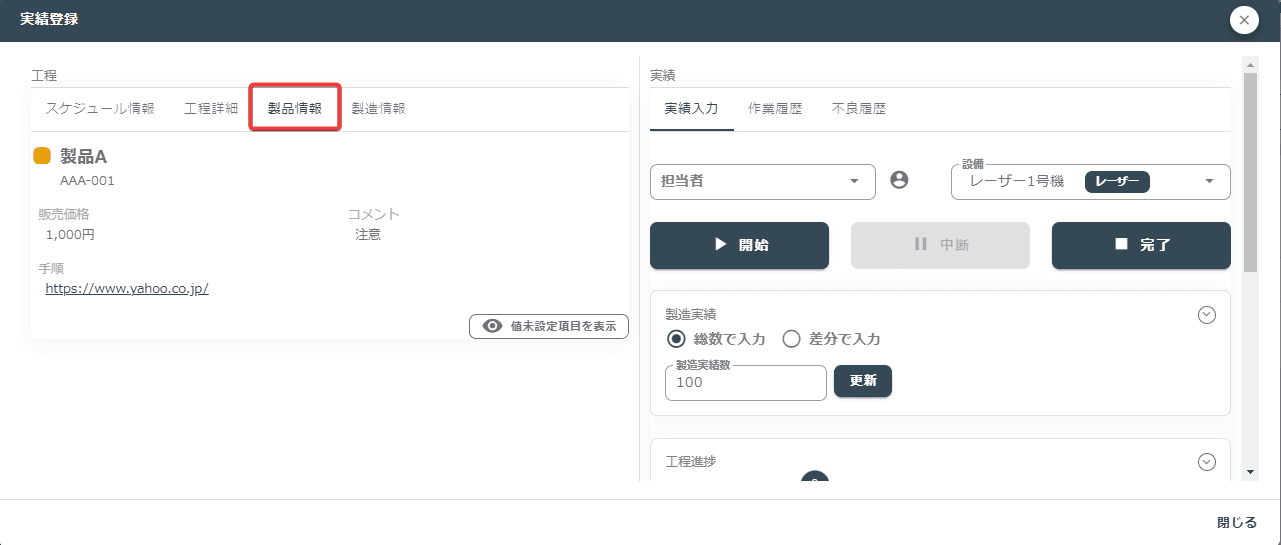Open the 製造情報 tab
This screenshot has width=1281, height=545.
tap(378, 109)
